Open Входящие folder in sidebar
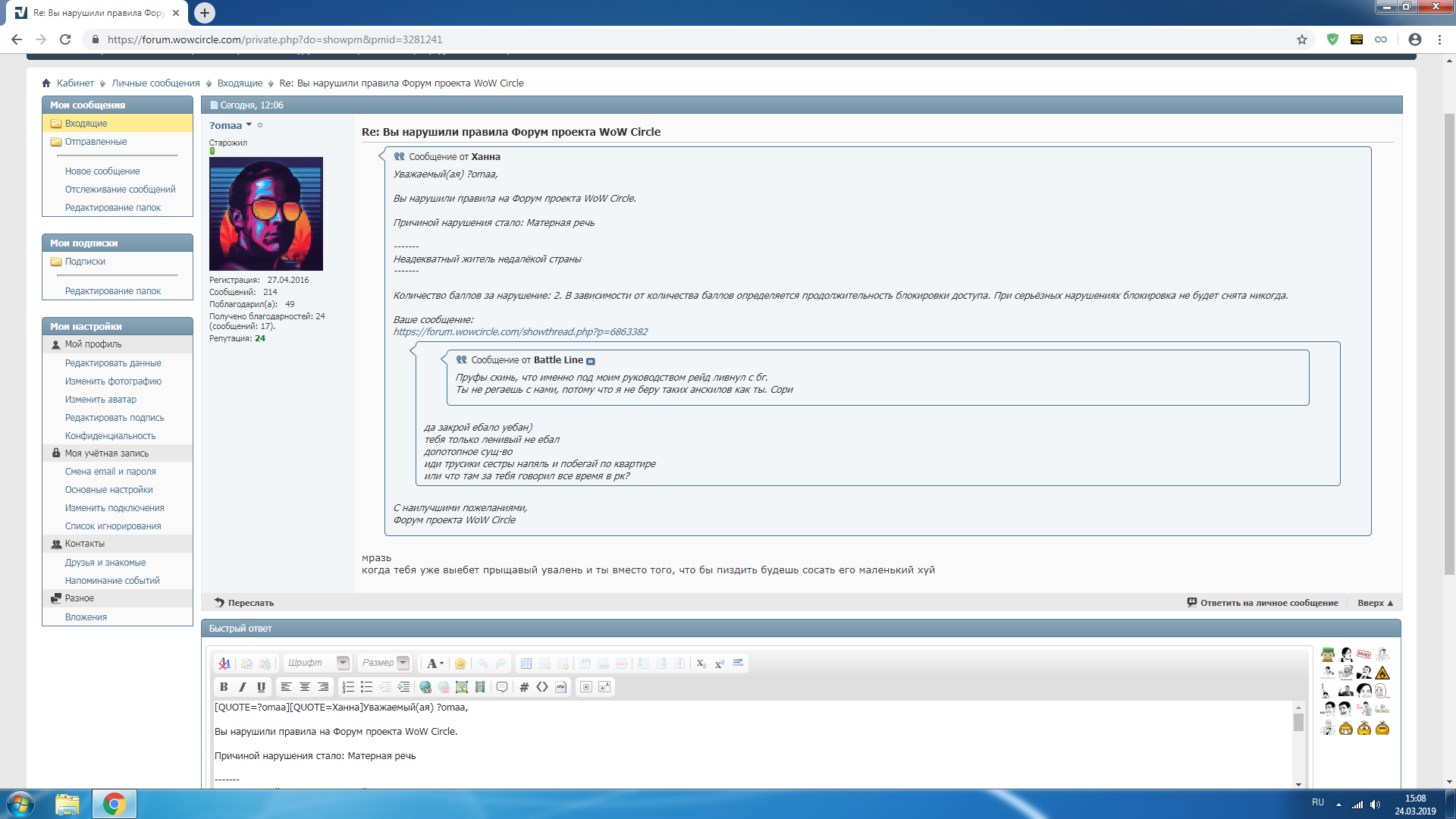The width and height of the screenshot is (1456, 819). click(x=86, y=124)
